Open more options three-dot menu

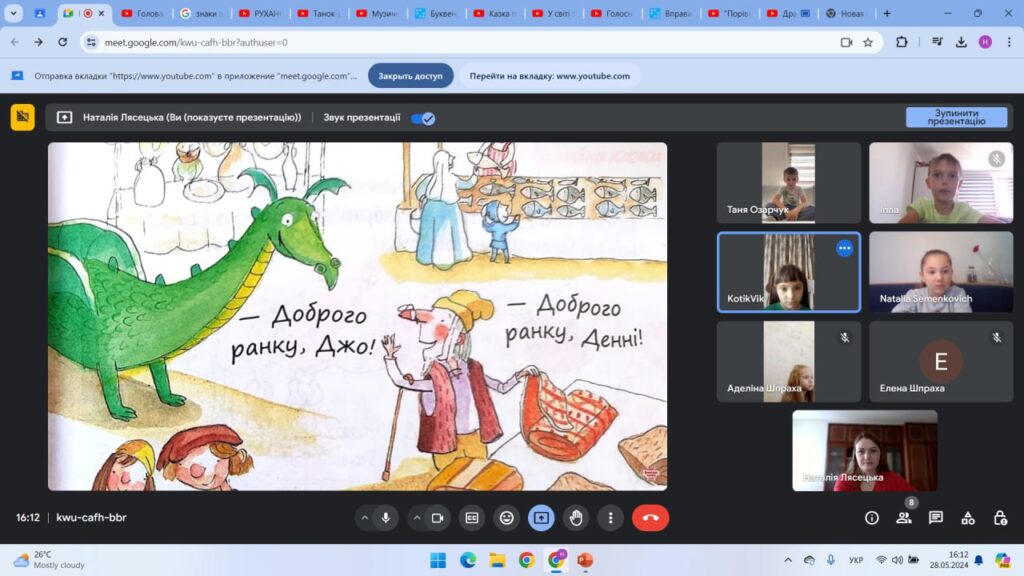(x=611, y=518)
